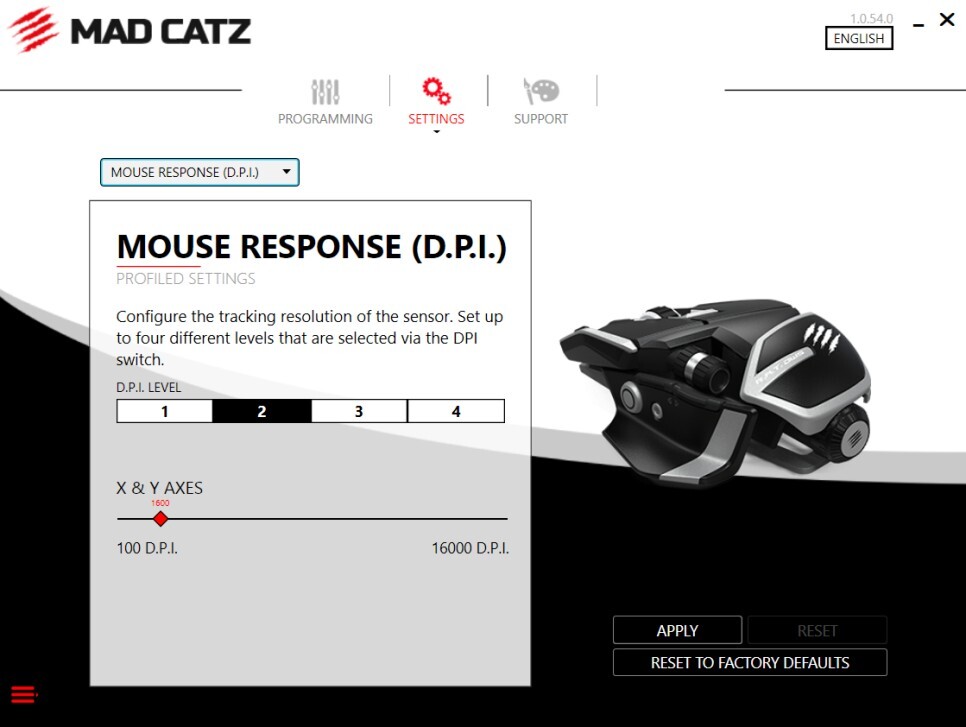Screen dimensions: 966x727
Task: Apply the current DPI settings
Action: point(677,630)
